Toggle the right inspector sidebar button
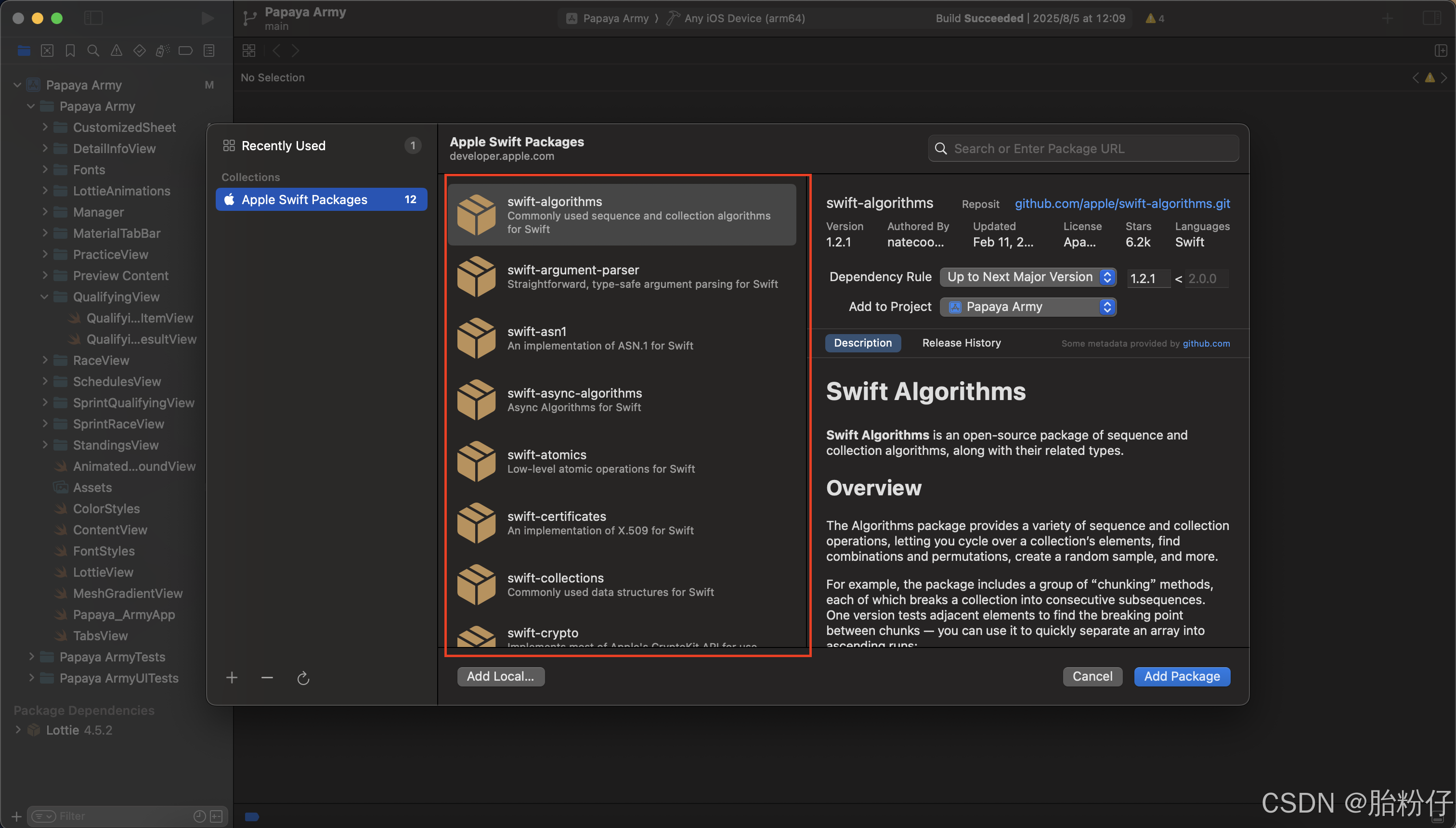 [x=1431, y=18]
